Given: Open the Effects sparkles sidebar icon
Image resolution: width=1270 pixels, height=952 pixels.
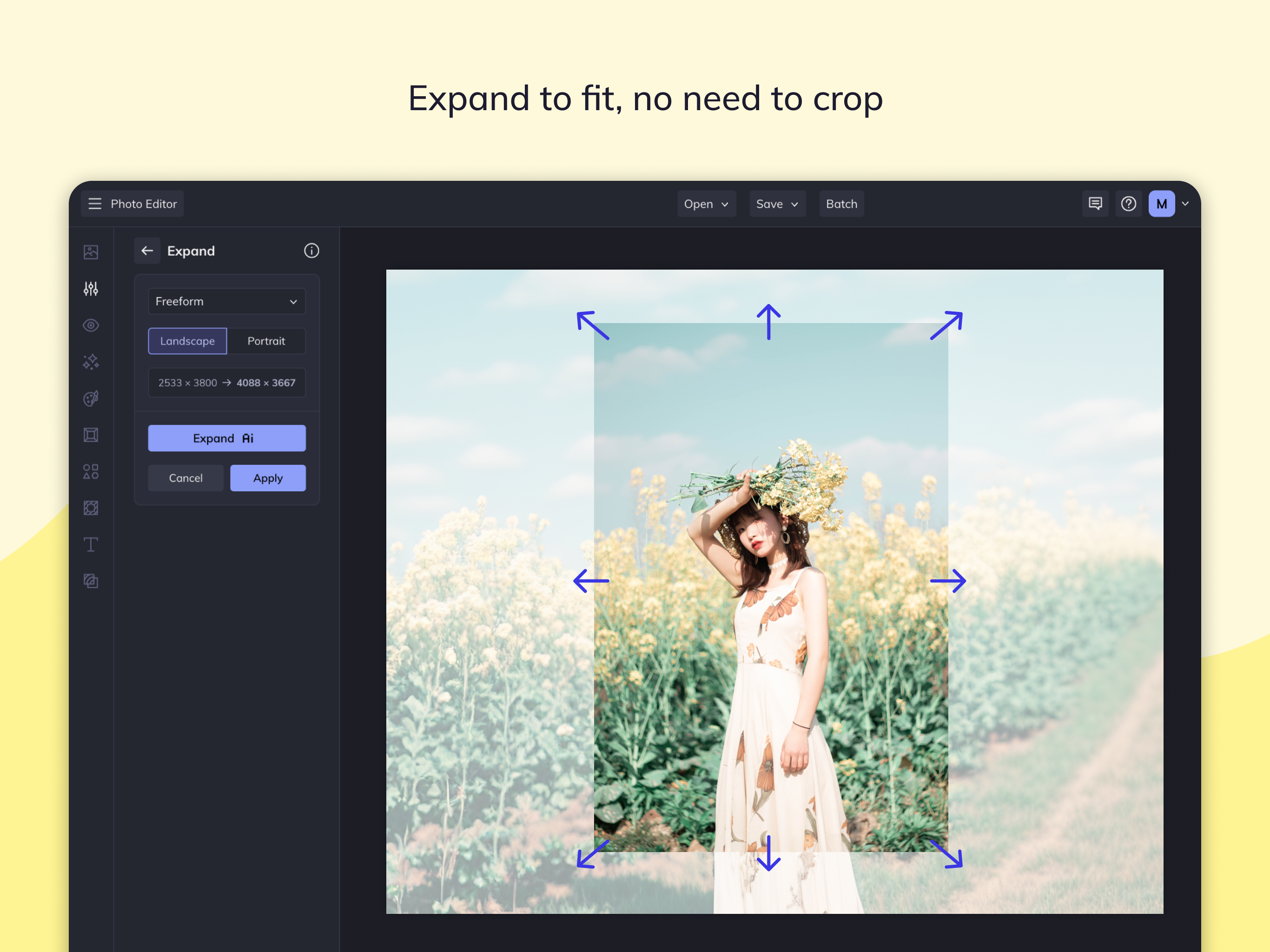Looking at the screenshot, I should (x=91, y=362).
